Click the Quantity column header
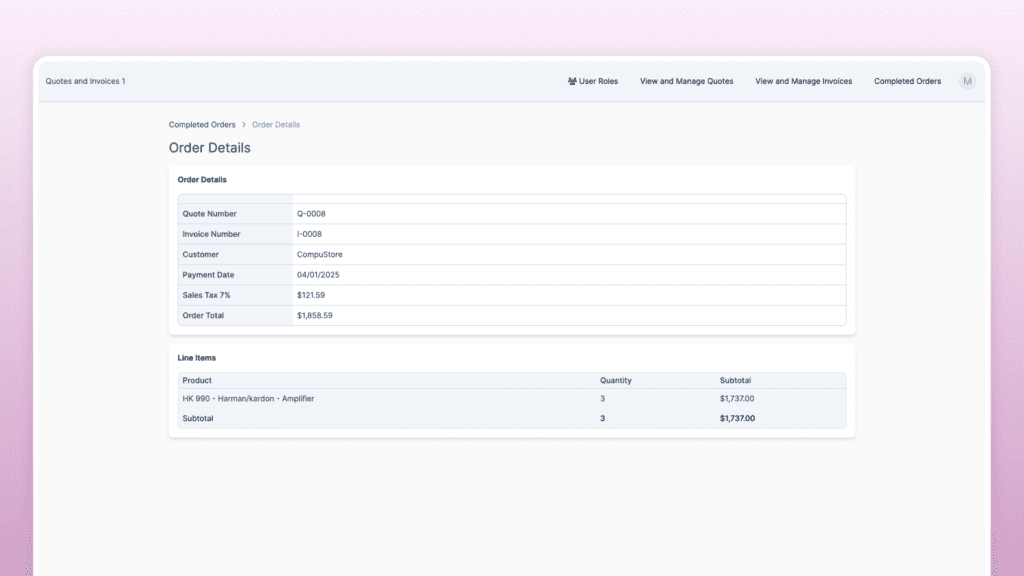The width and height of the screenshot is (1024, 576). tap(615, 380)
